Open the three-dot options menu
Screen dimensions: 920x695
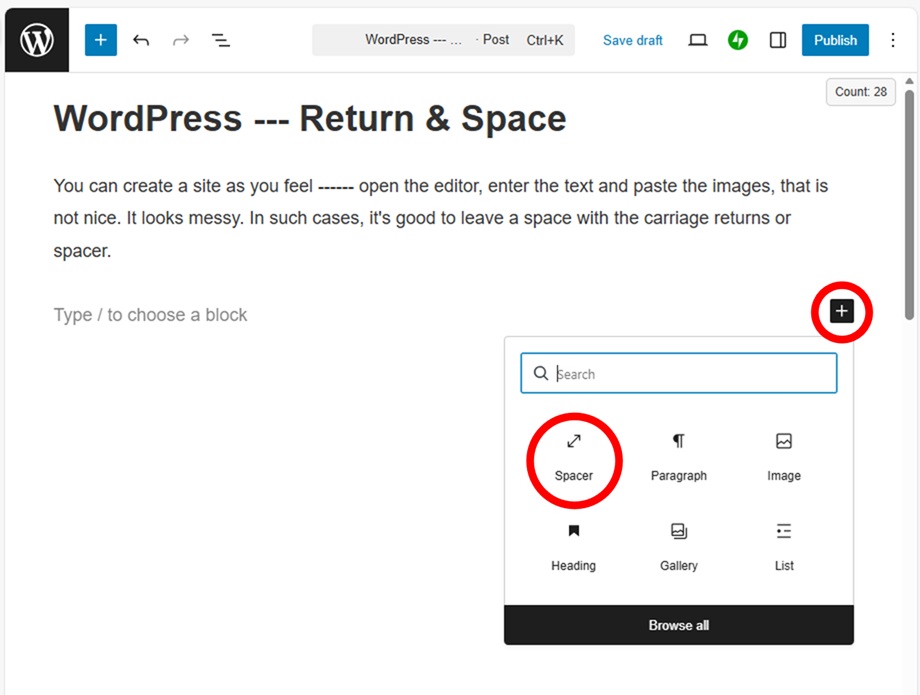coord(893,40)
